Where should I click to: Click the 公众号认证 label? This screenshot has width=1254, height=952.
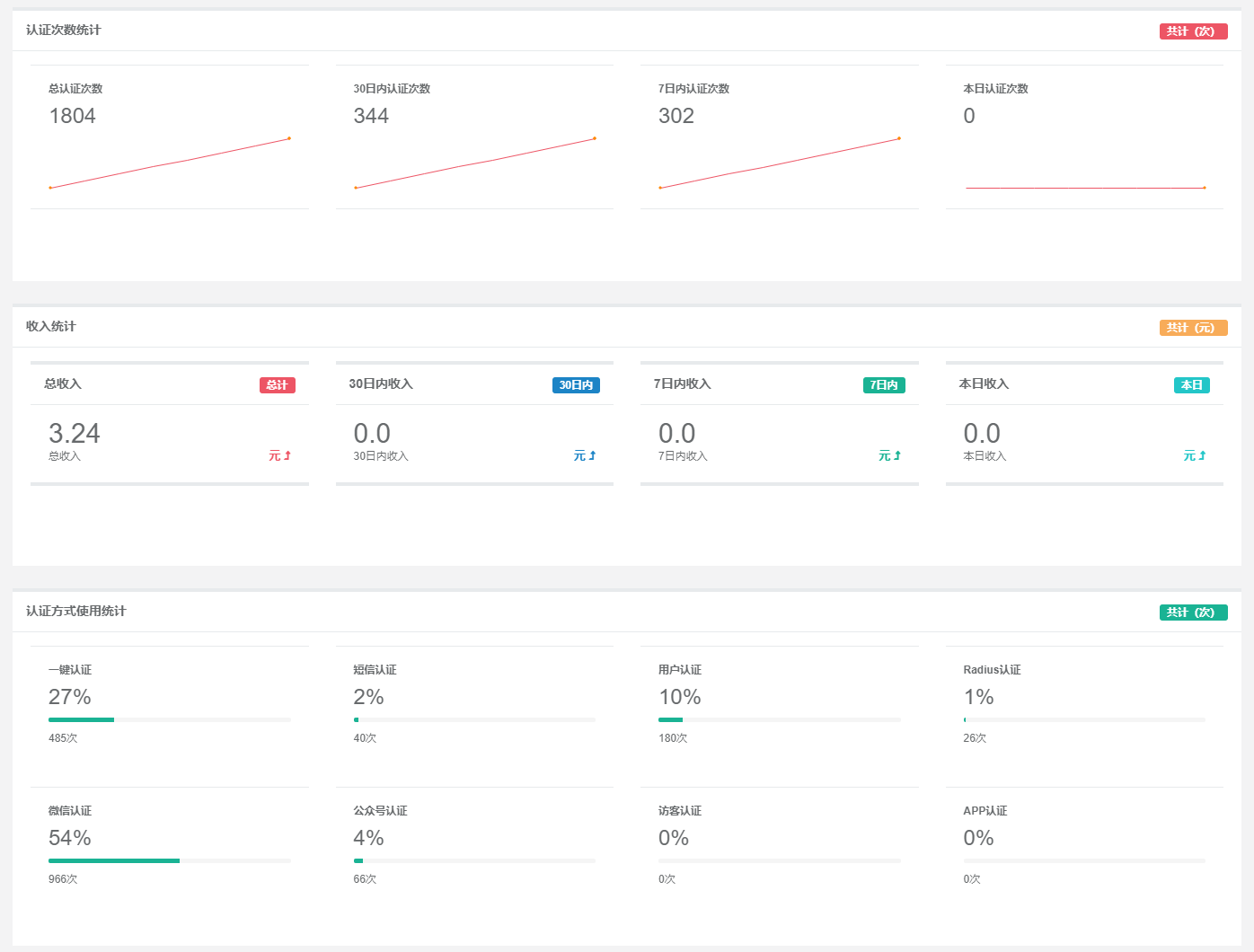pyautogui.click(x=381, y=811)
